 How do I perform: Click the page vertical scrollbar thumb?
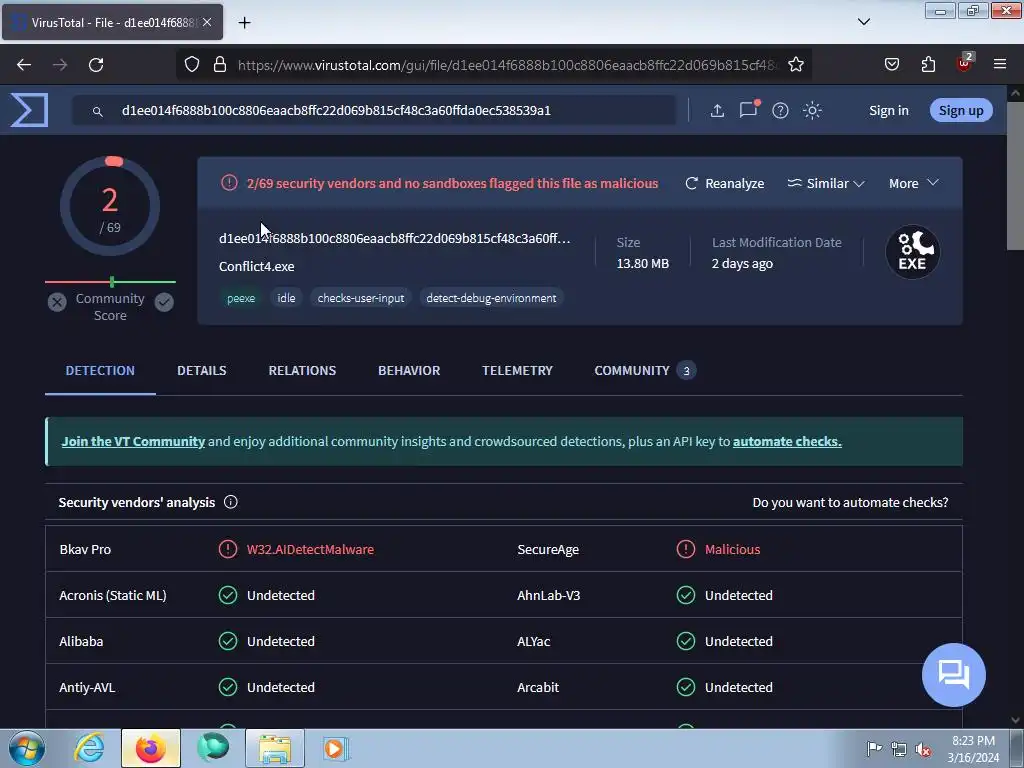[x=1016, y=176]
